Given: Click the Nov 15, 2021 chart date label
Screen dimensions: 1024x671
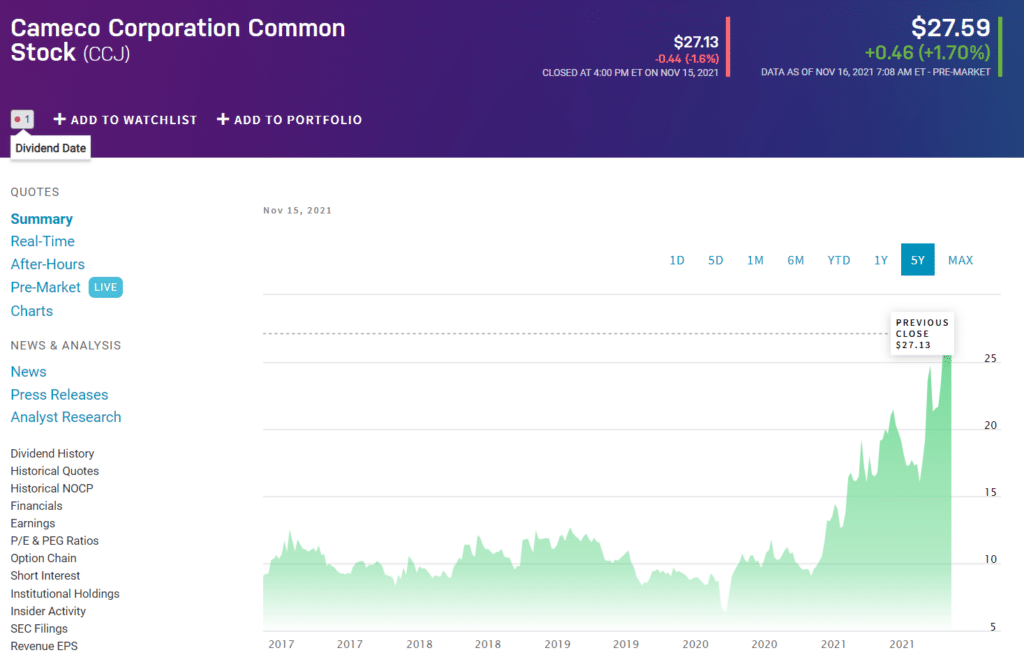Looking at the screenshot, I should pyautogui.click(x=297, y=210).
